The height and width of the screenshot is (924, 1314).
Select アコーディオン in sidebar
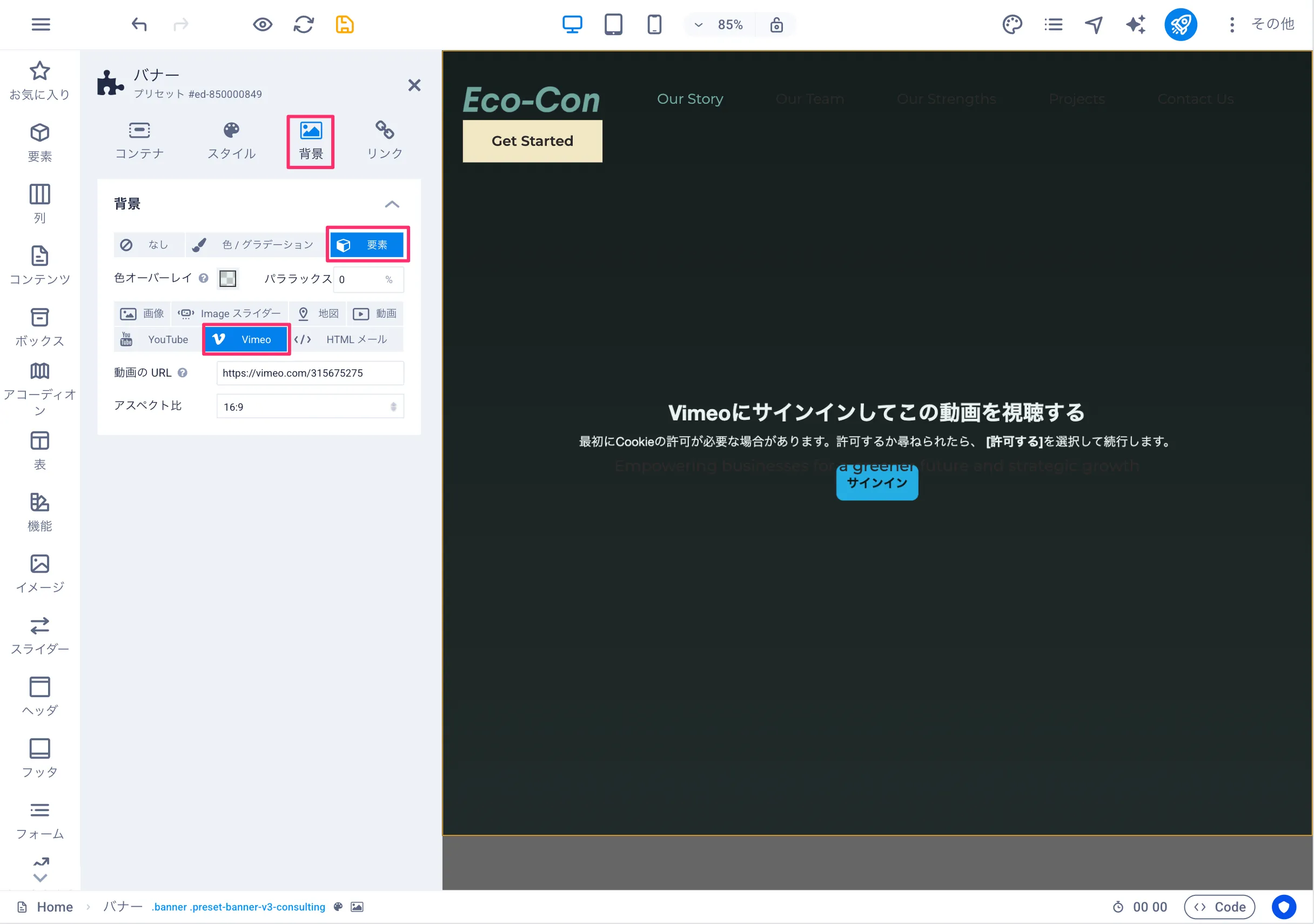(39, 389)
